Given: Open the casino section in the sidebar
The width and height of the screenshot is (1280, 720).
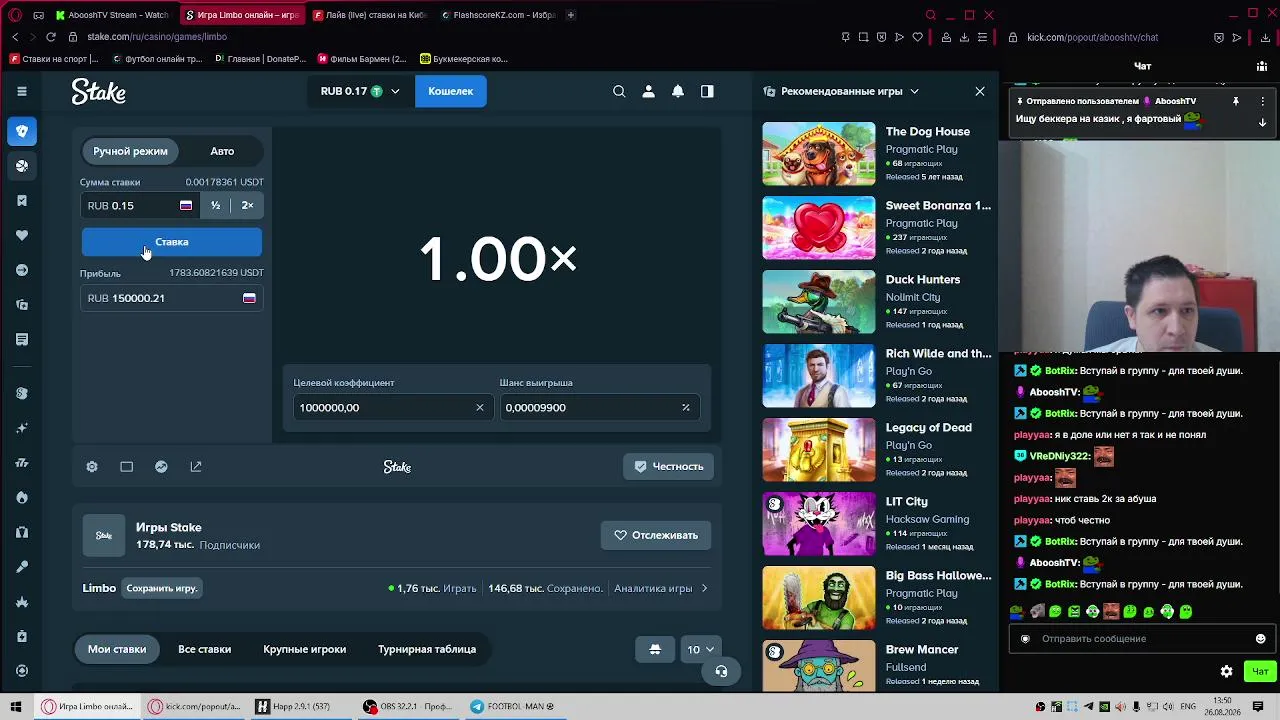Looking at the screenshot, I should click(x=22, y=131).
